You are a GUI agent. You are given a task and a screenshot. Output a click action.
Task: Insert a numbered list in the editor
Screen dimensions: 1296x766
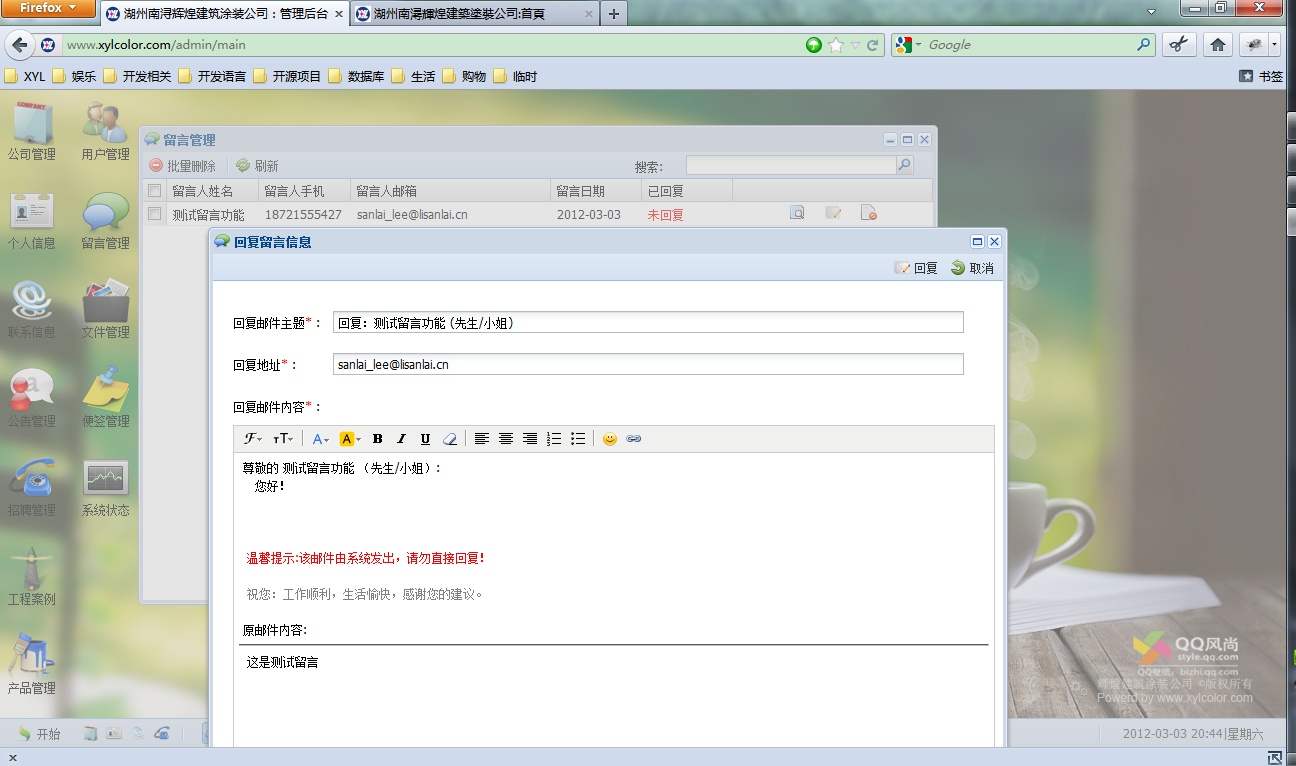click(554, 439)
